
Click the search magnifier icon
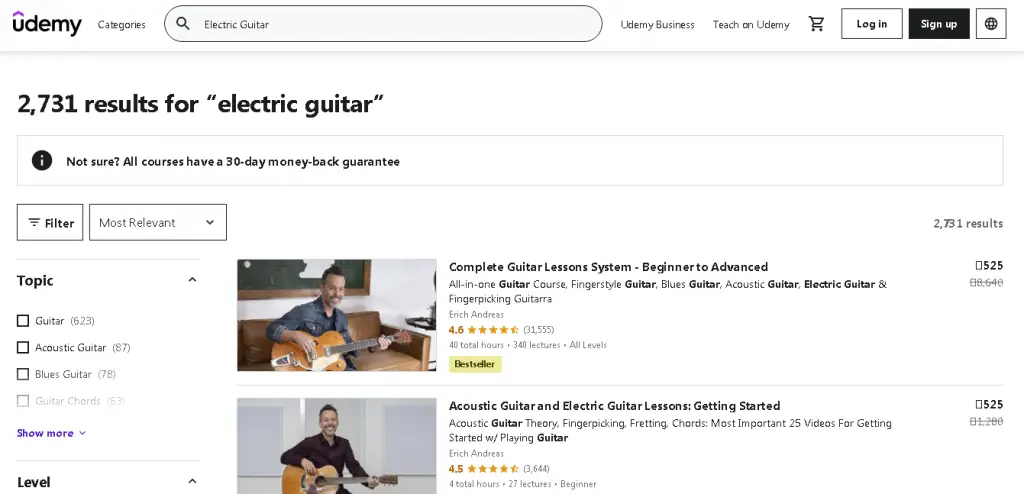[x=182, y=24]
